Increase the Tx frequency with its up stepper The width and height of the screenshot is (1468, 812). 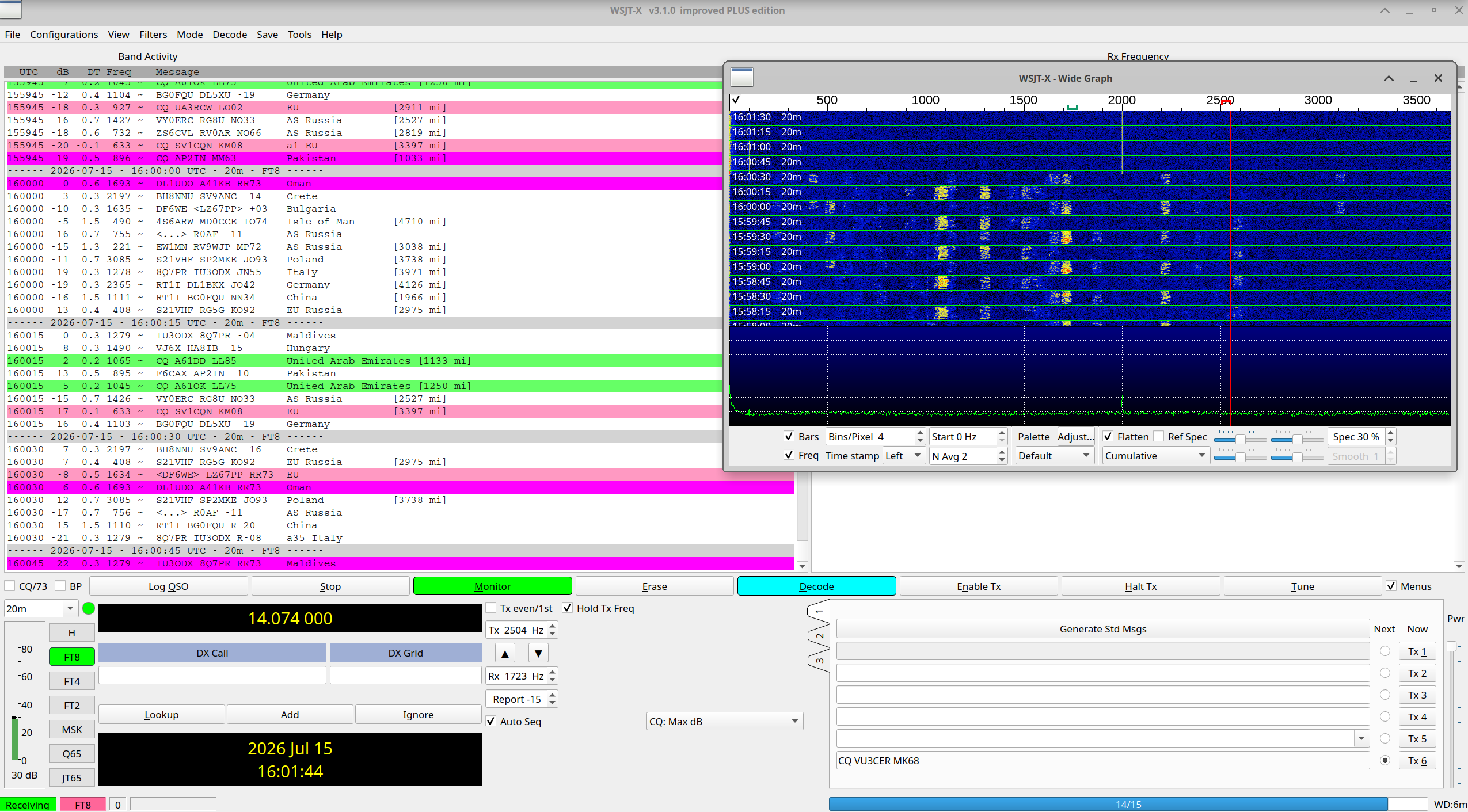click(553, 626)
